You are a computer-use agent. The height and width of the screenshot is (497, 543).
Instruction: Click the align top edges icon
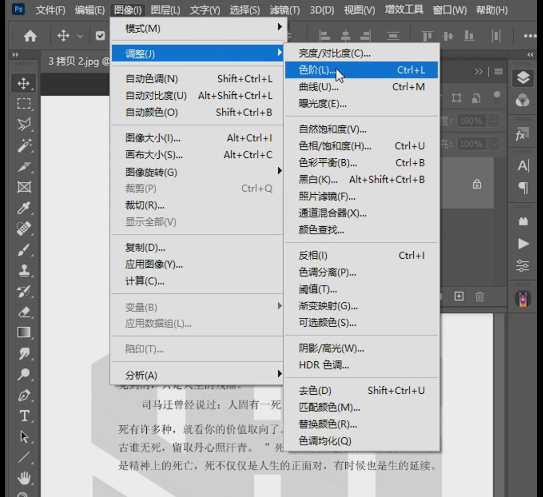[427, 36]
